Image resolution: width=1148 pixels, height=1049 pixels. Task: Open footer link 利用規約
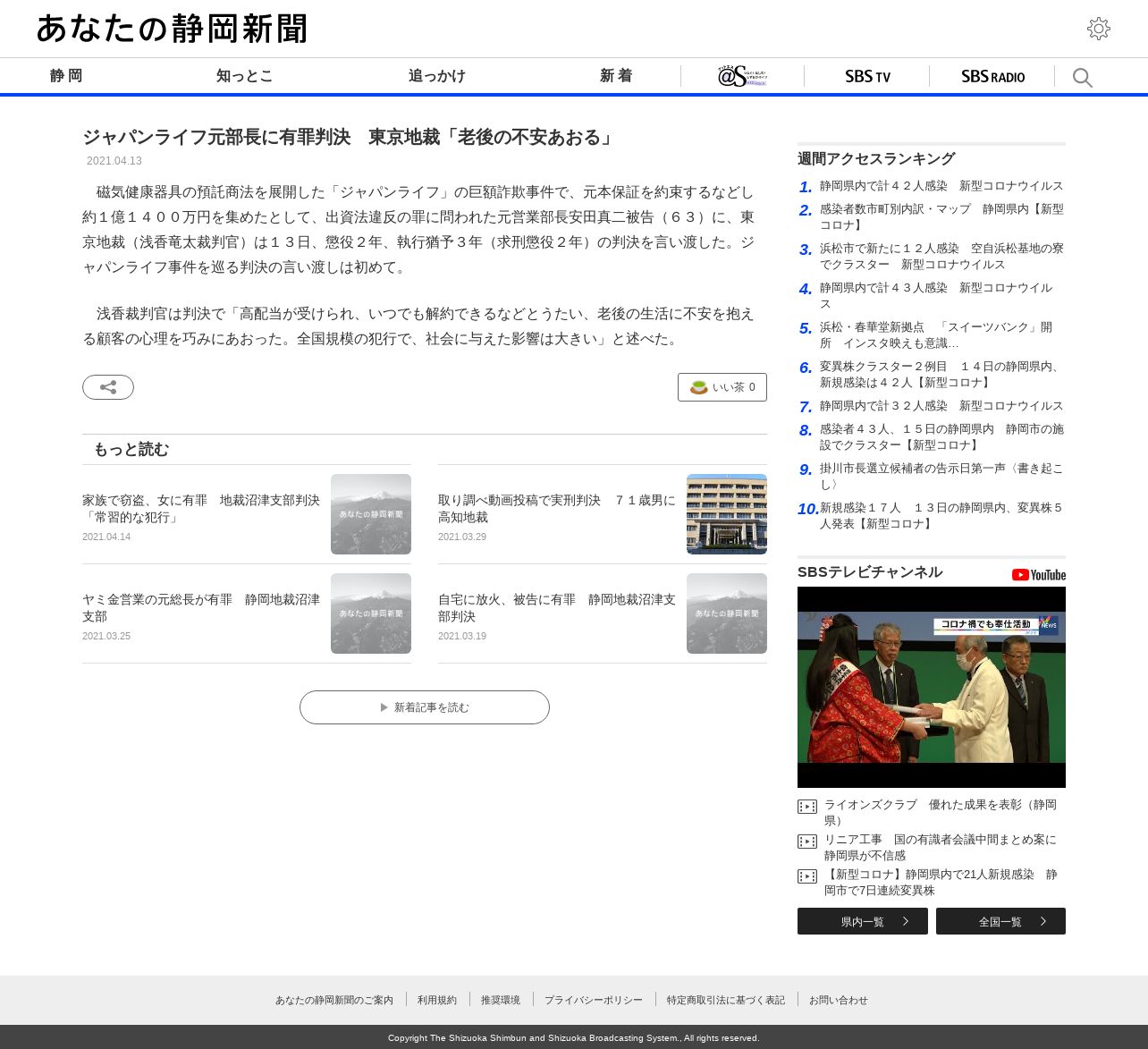[x=437, y=1001]
